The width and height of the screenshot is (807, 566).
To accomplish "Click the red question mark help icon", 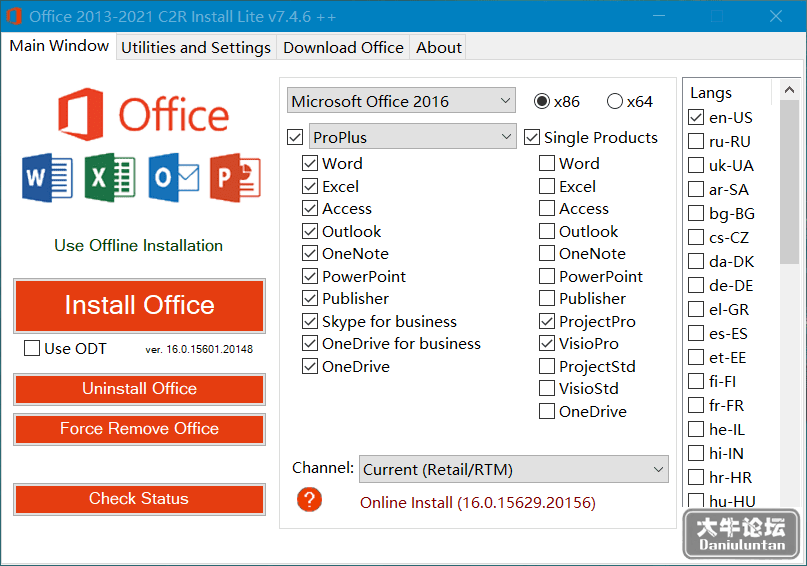I will coord(309,500).
